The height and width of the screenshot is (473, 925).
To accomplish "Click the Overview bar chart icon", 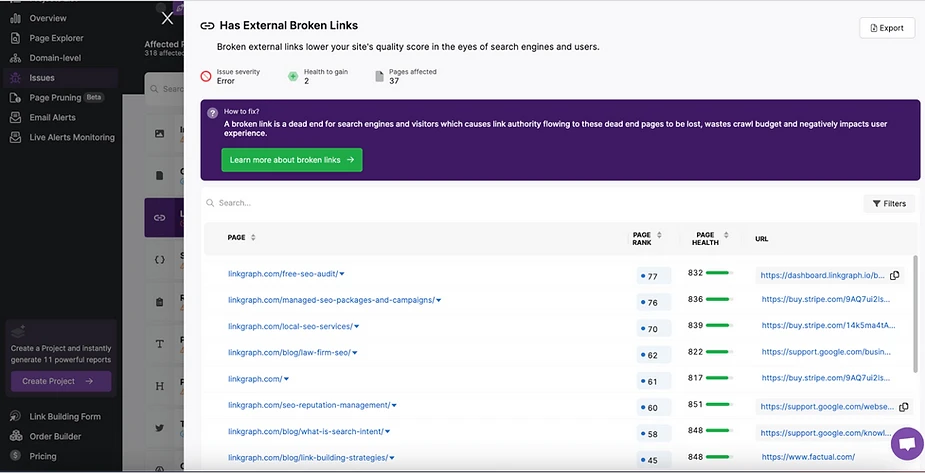I will point(16,18).
